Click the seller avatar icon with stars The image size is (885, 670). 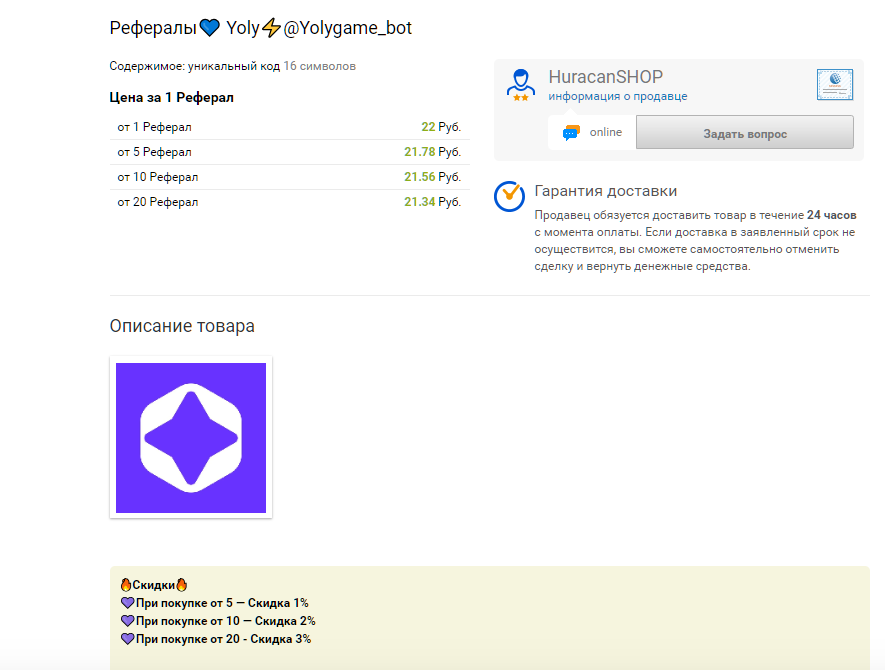(x=520, y=85)
